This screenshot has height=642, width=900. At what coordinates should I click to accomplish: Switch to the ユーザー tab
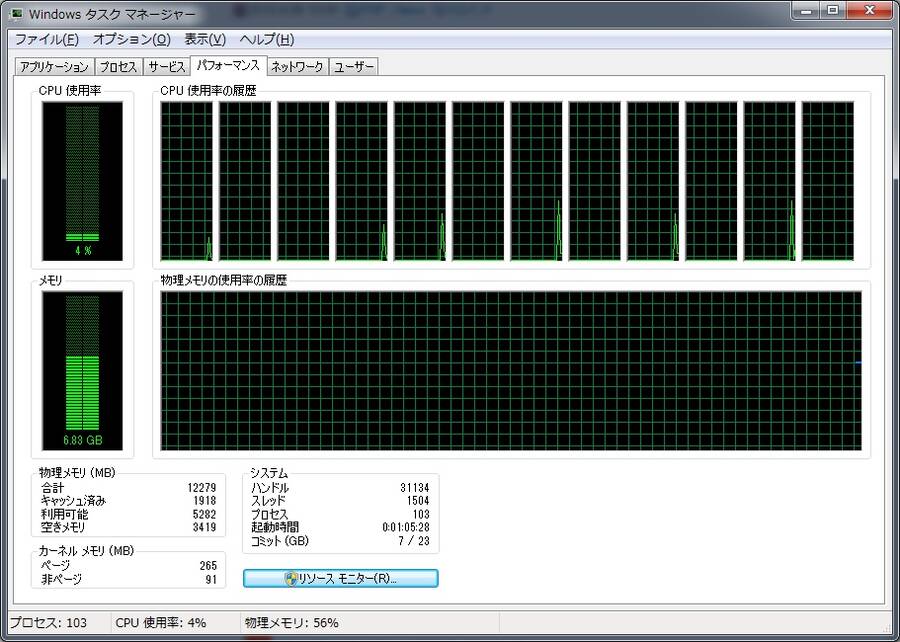click(353, 66)
